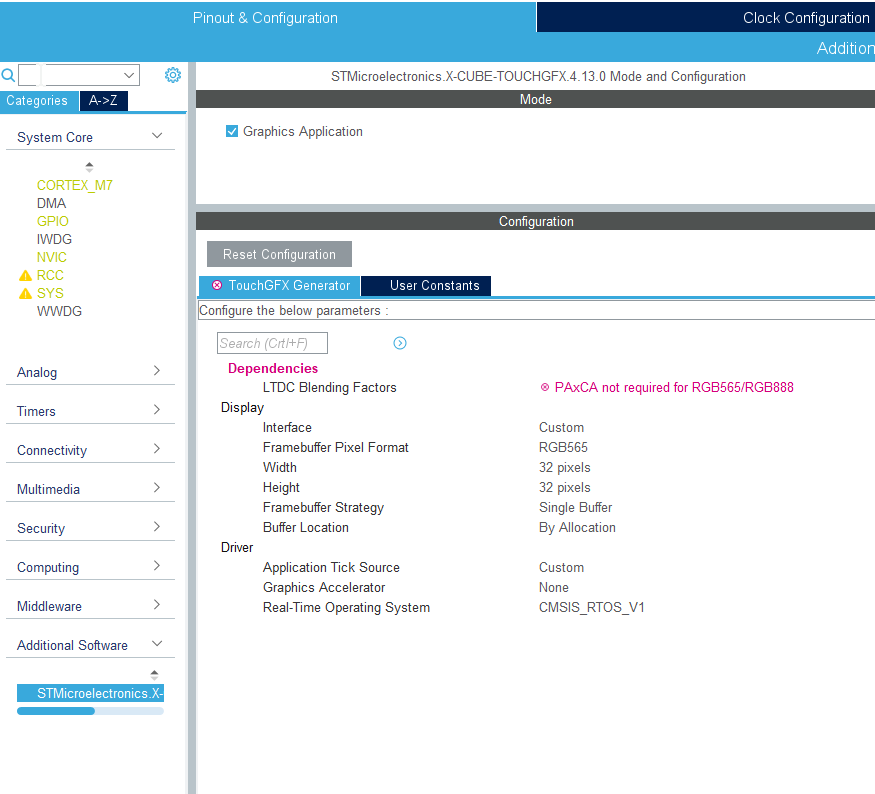875x794 pixels.
Task: Click the Width parameter label
Action: click(x=280, y=468)
